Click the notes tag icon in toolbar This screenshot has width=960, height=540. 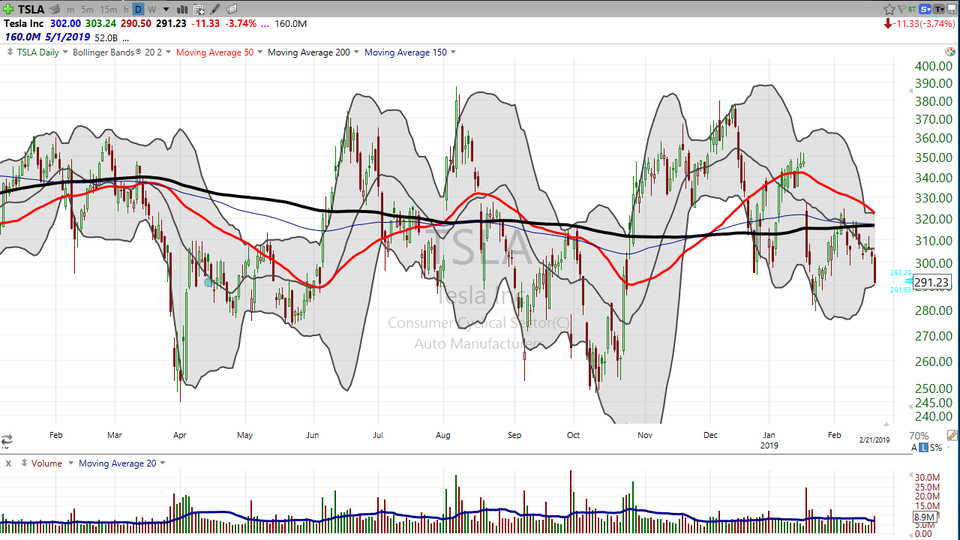pyautogui.click(x=232, y=9)
